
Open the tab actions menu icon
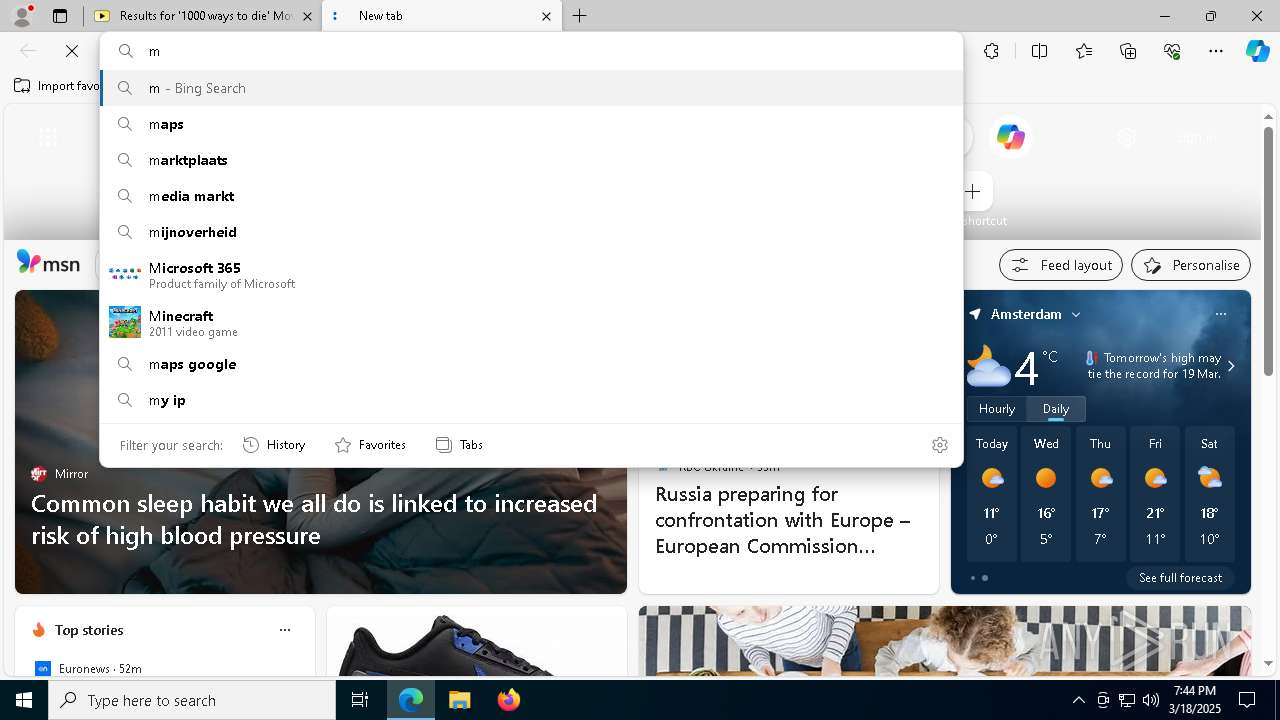coord(60,16)
